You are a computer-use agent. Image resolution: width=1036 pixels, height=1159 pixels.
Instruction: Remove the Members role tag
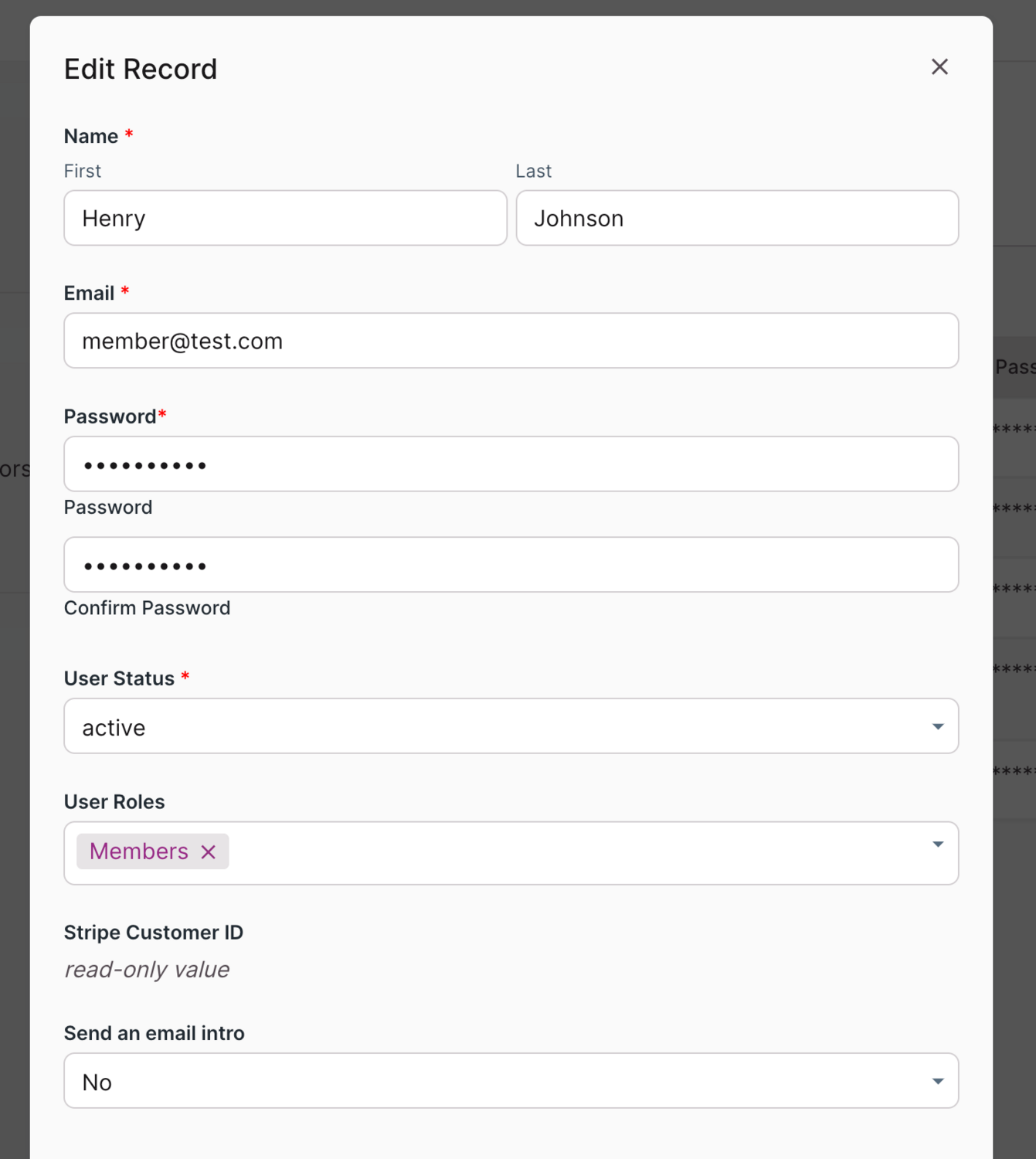pyautogui.click(x=208, y=851)
